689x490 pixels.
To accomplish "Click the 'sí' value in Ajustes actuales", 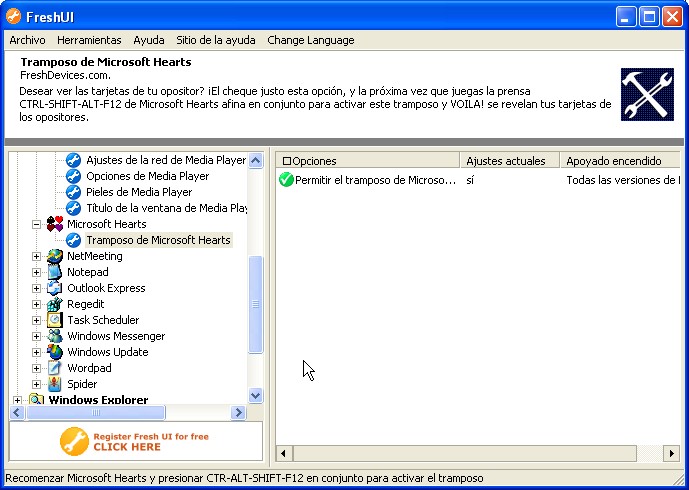I will (470, 180).
